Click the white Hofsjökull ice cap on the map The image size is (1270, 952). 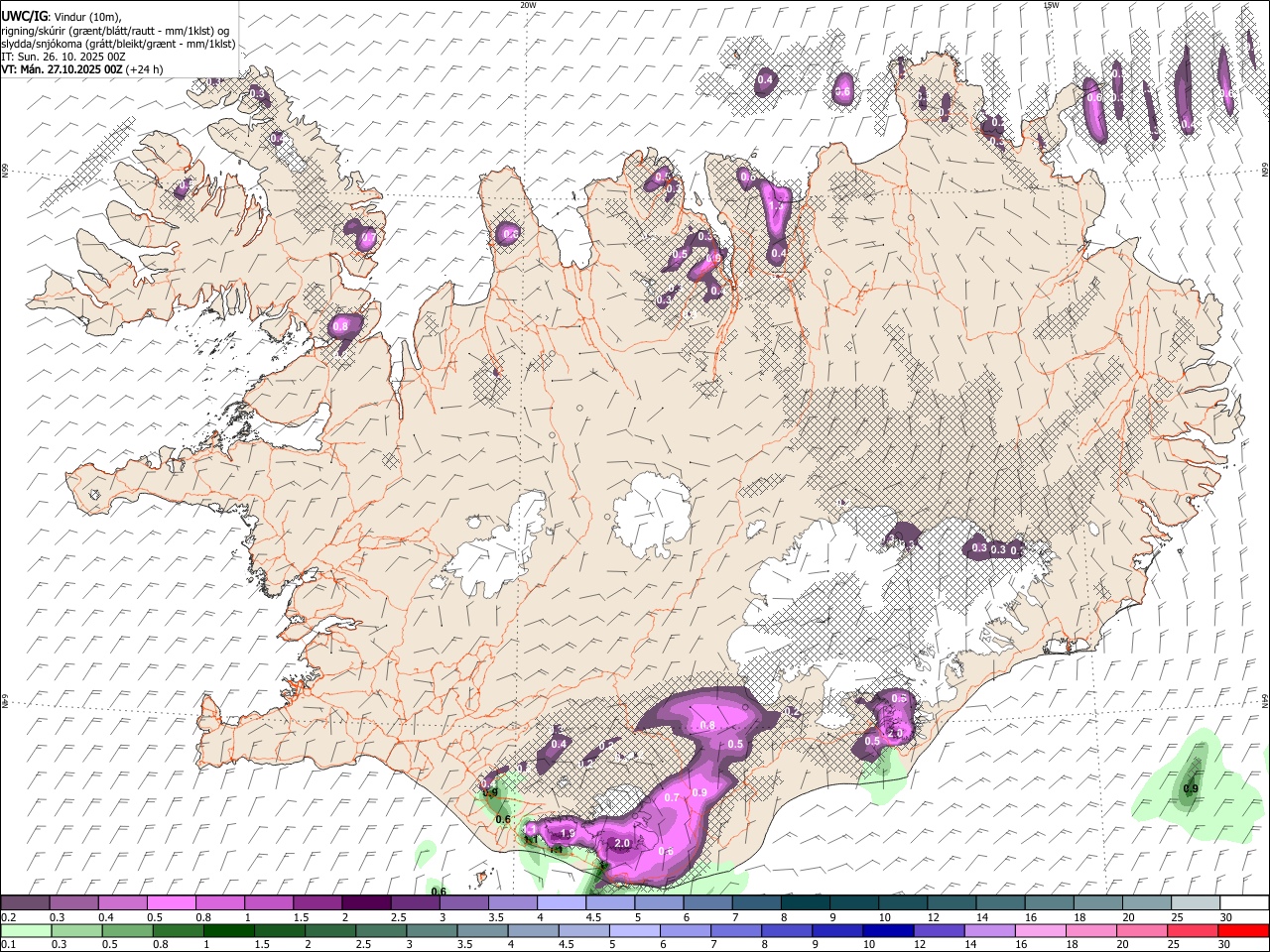[652, 515]
